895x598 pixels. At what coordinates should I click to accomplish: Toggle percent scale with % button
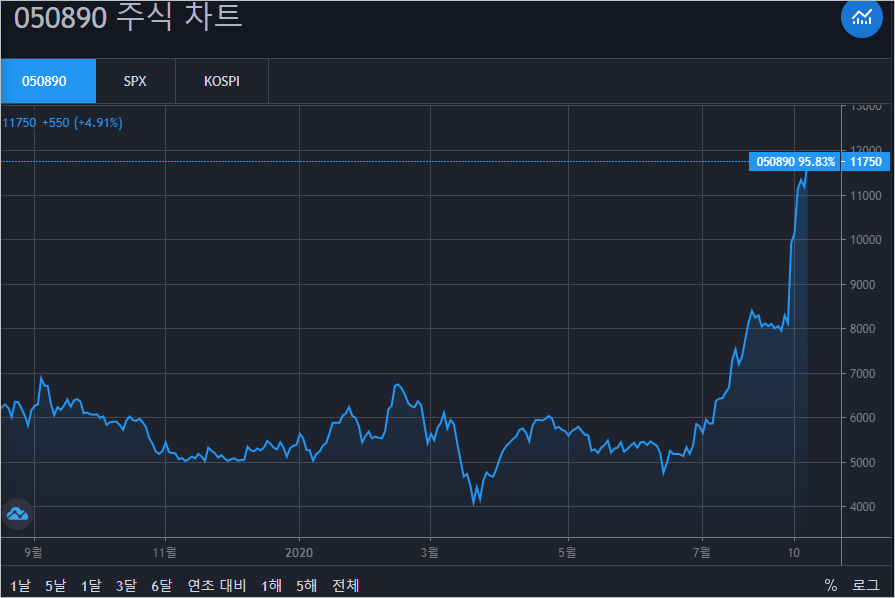[x=831, y=585]
